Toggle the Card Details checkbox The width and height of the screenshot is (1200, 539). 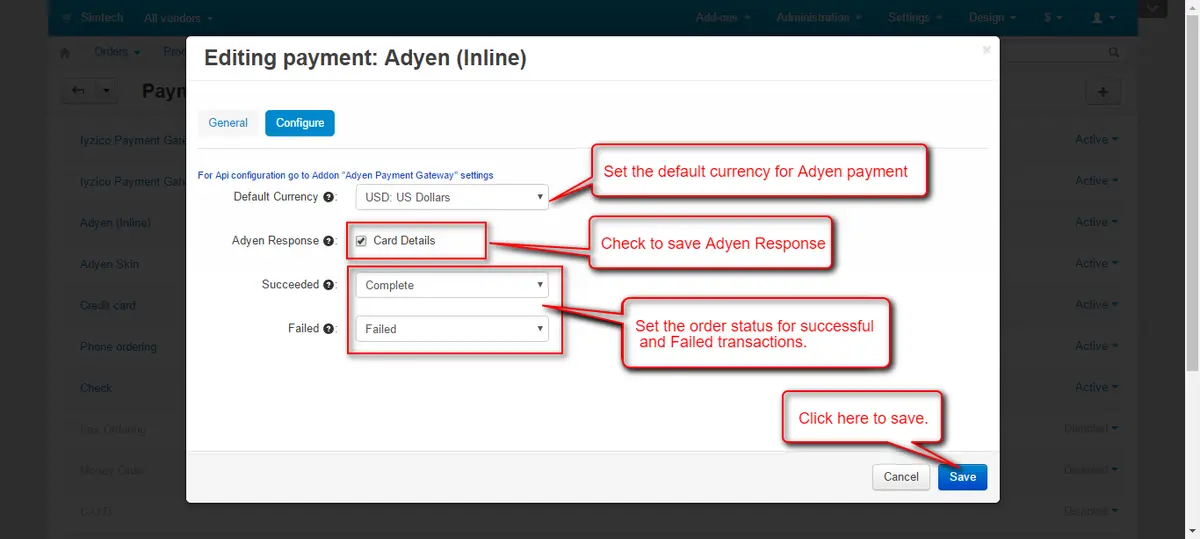click(x=361, y=241)
